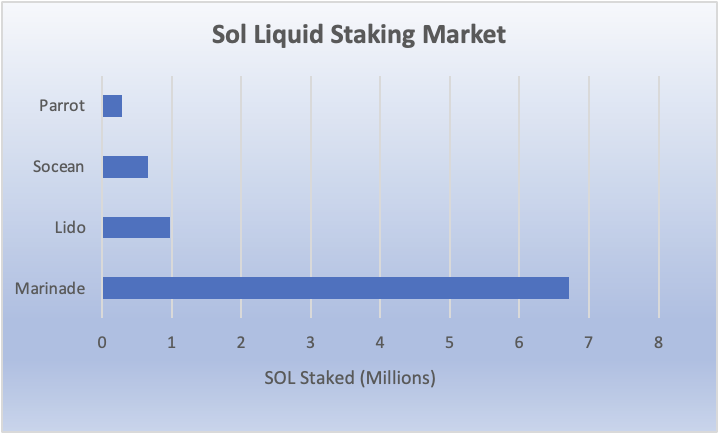Click the axis value '5'
Viewport: 718px width, 434px height.
point(449,342)
